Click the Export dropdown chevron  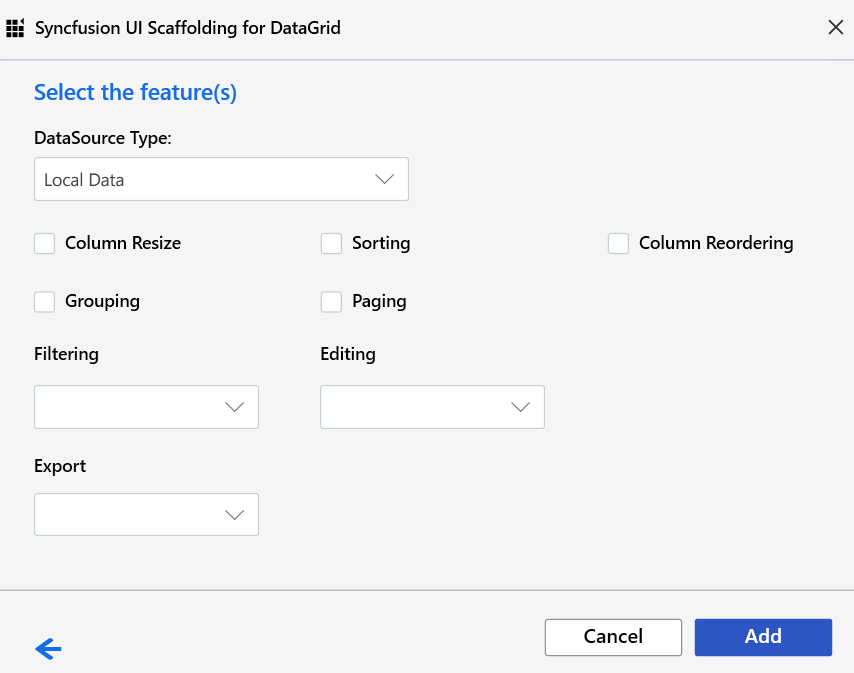(234, 514)
